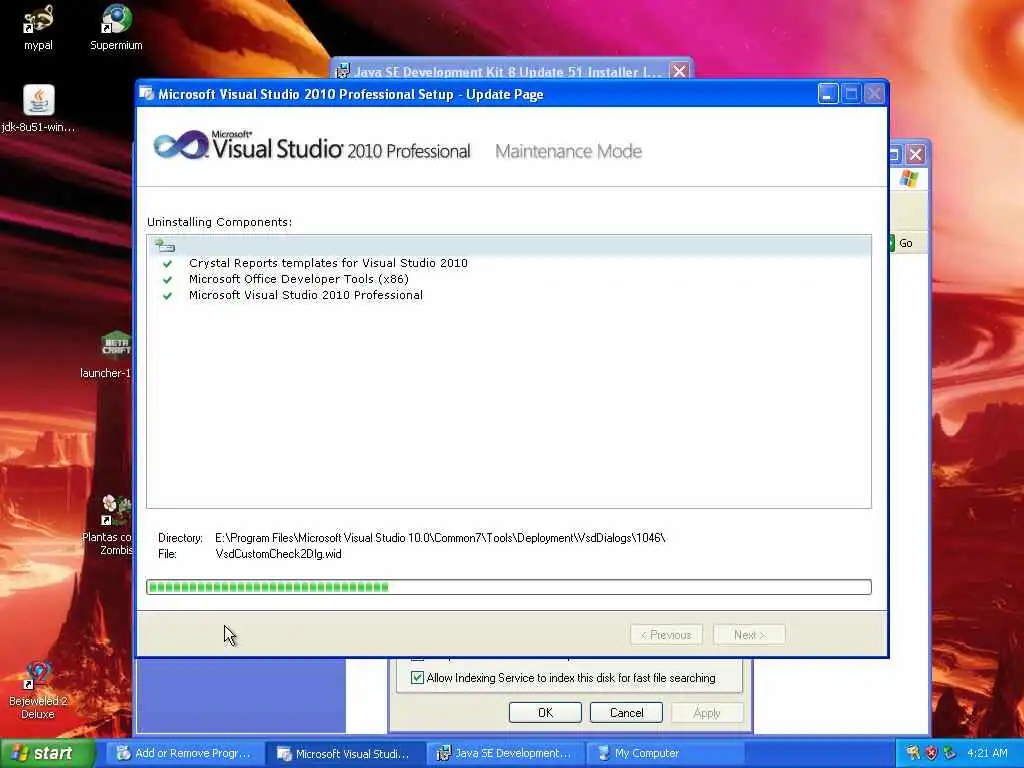
Task: Open the BetaCraft launcher desktop icon
Action: pyautogui.click(x=116, y=355)
